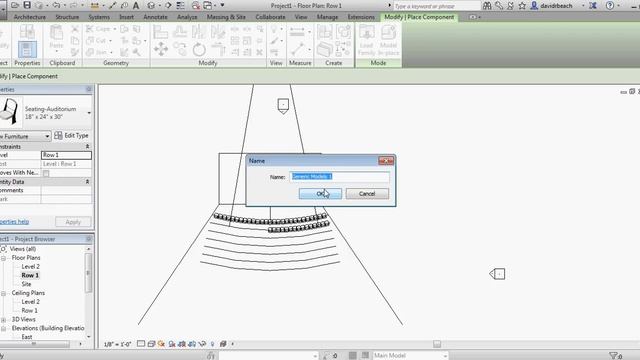The height and width of the screenshot is (360, 640).
Task: Click Cancel in the Name dialog
Action: coord(367,193)
